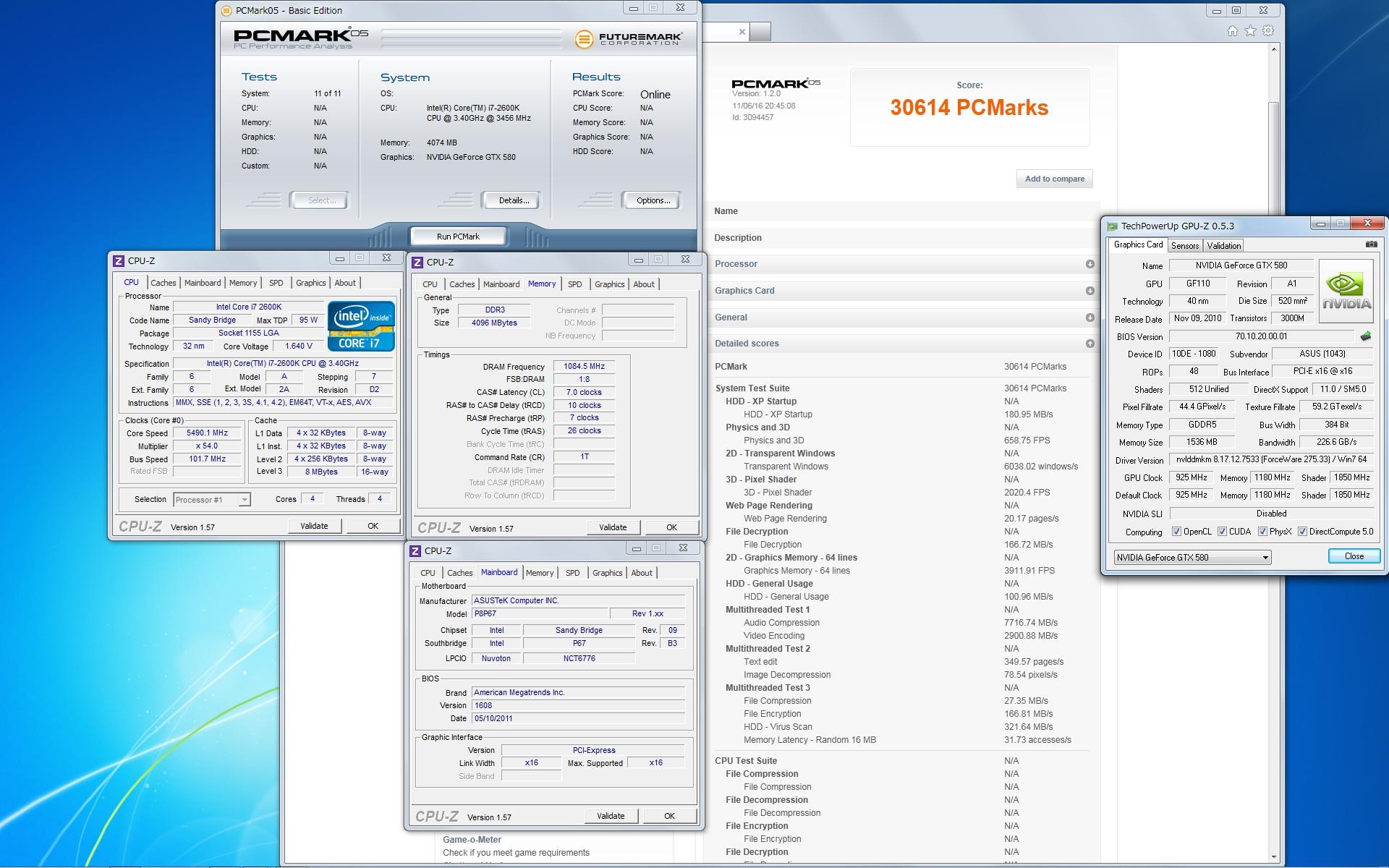Open About tab in CPU-Z CPU window
Image resolution: width=1389 pixels, height=868 pixels.
[x=345, y=283]
